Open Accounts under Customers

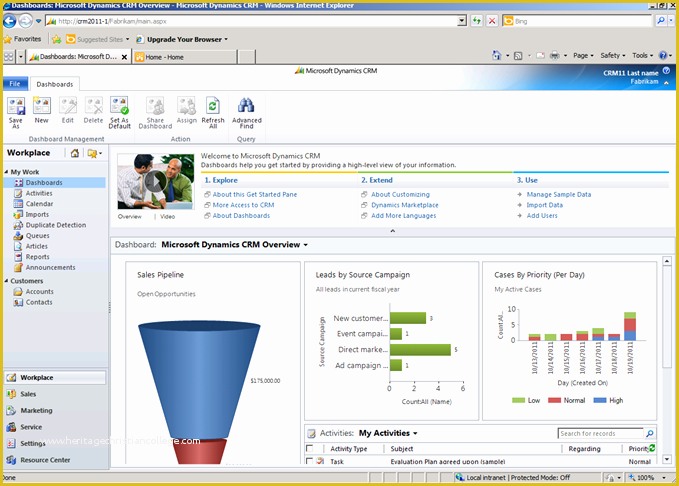click(39, 292)
